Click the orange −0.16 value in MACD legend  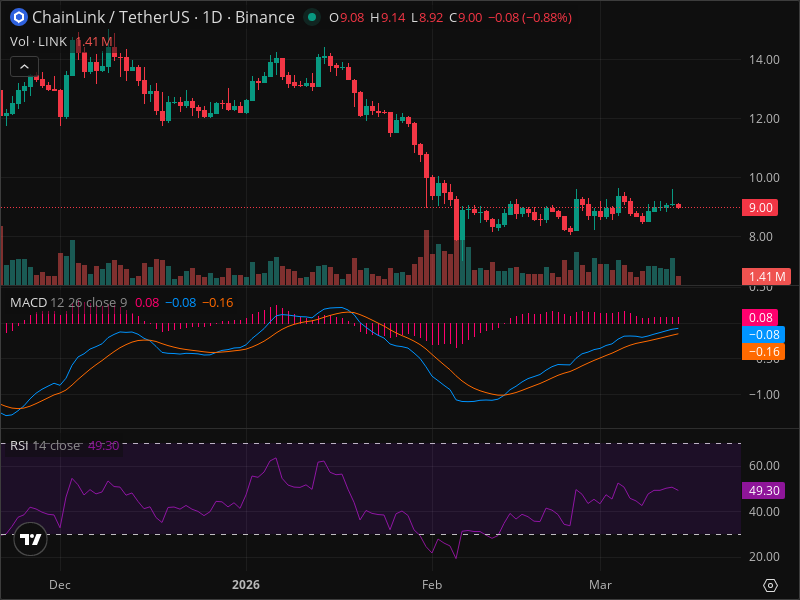click(218, 303)
